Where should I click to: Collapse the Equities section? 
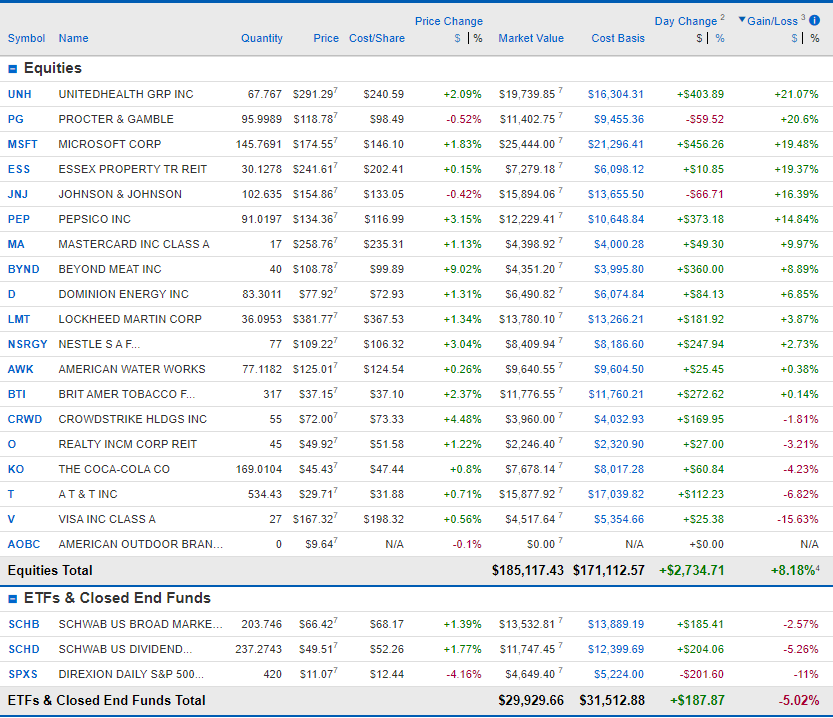pos(13,69)
